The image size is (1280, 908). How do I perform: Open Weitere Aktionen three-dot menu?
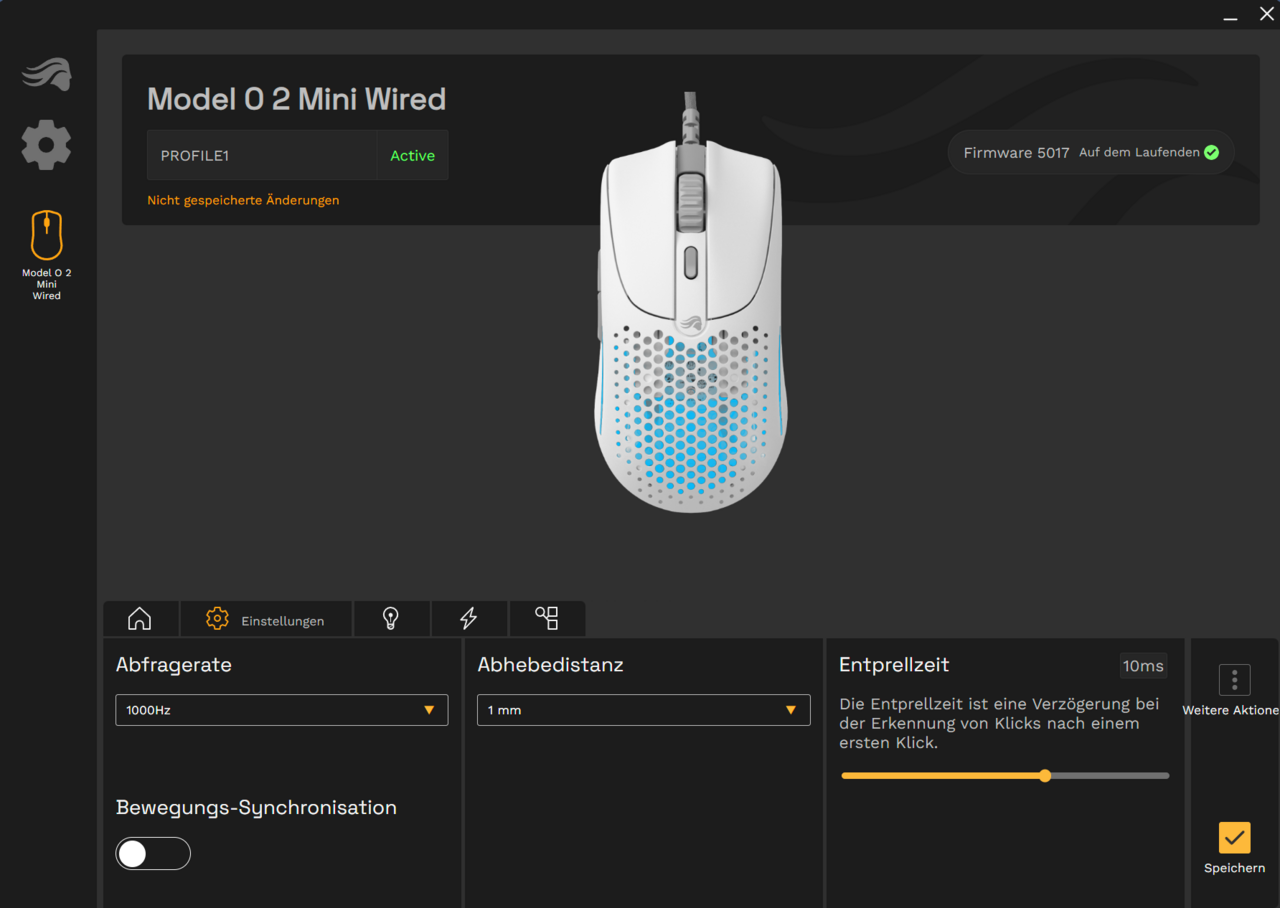(x=1235, y=680)
